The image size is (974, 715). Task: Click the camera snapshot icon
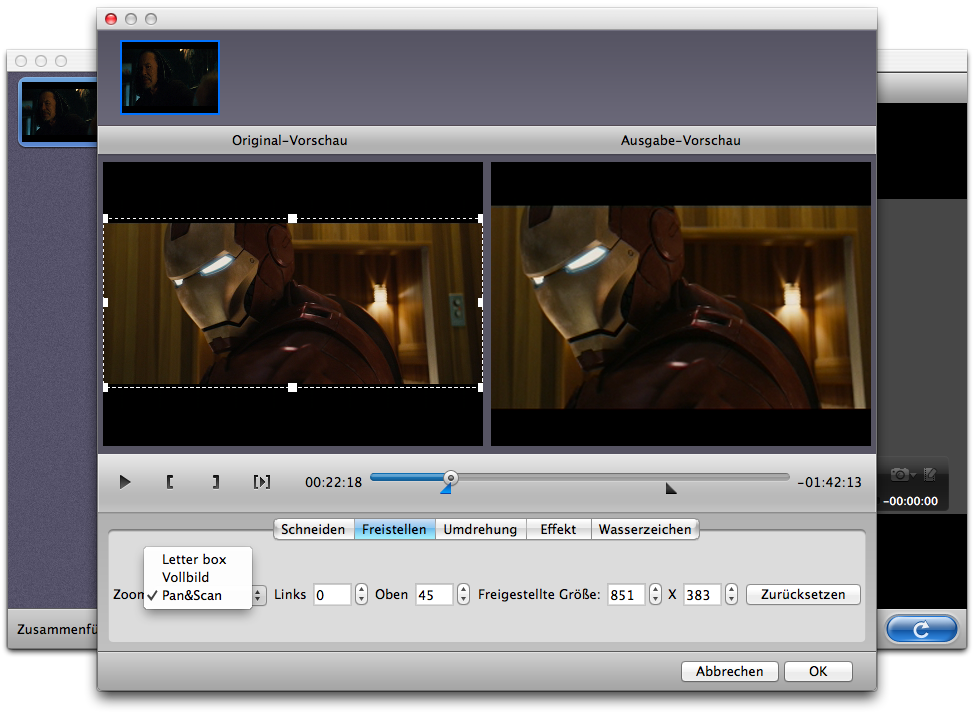[x=901, y=474]
